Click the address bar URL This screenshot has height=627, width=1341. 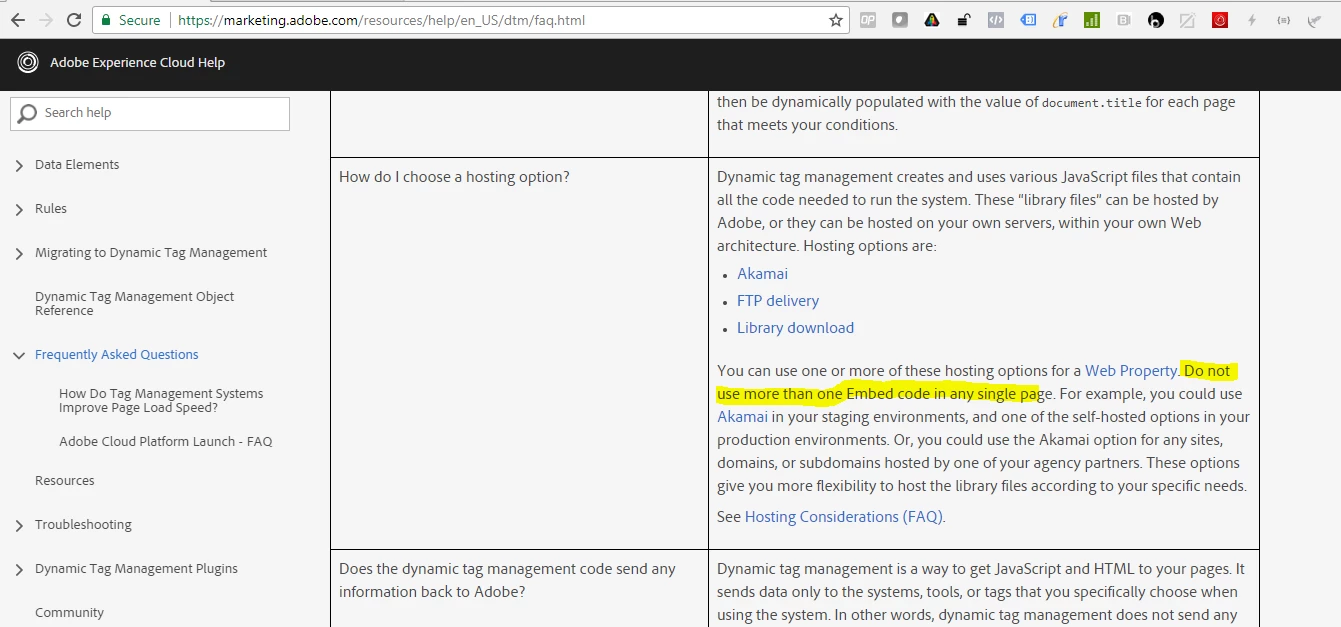381,20
